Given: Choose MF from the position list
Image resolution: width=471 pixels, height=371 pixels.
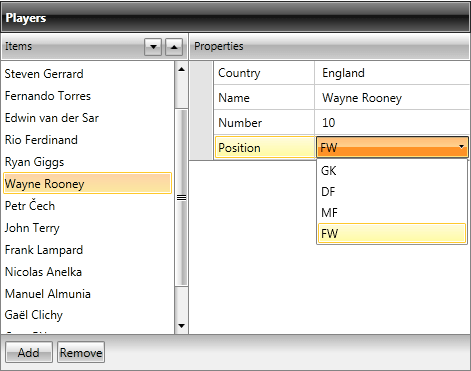Looking at the screenshot, I should point(392,213).
